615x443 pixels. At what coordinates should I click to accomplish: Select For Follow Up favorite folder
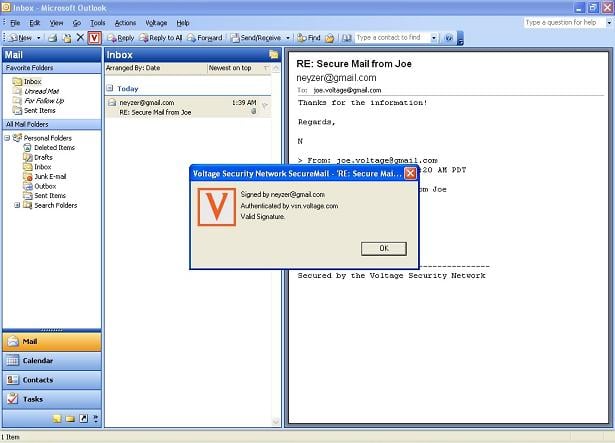tap(44, 101)
